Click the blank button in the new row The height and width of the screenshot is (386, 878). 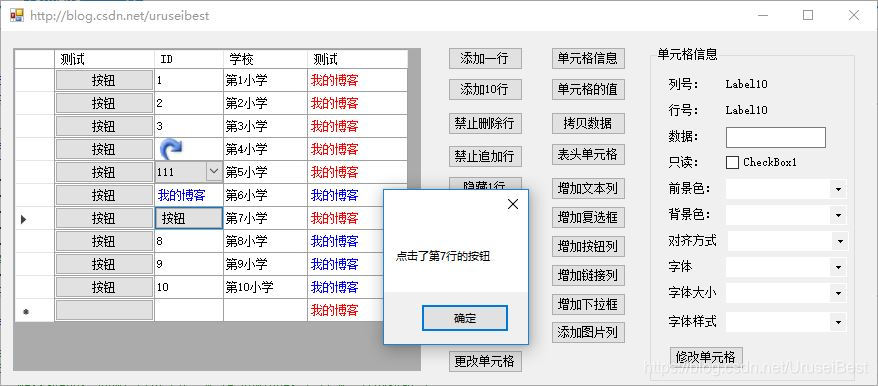tap(104, 310)
